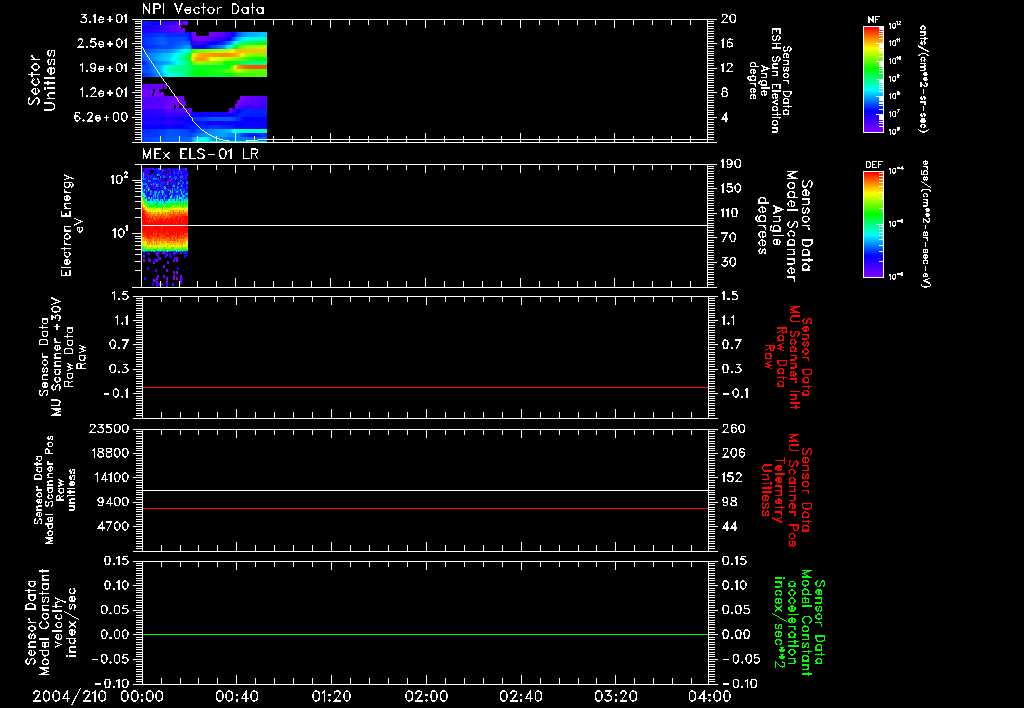The image size is (1024, 708).
Task: Click the '98' telemetry axis value
Action: 729,502
